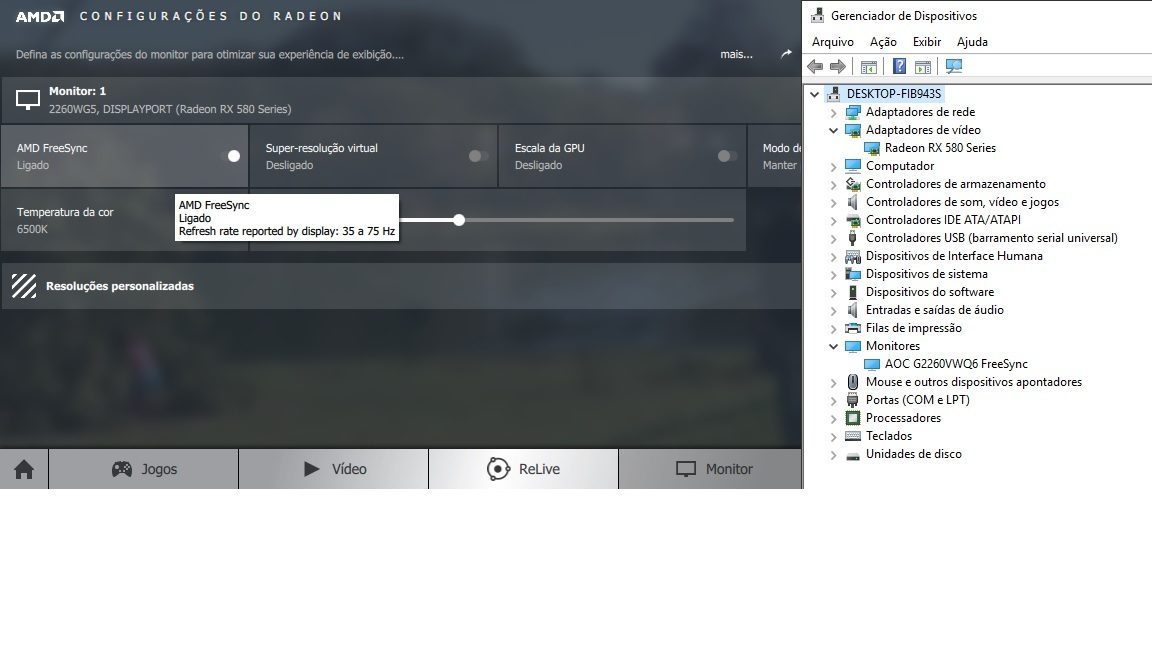The height and width of the screenshot is (648, 1152).
Task: Click the Filas de impressão printer icon
Action: point(852,328)
